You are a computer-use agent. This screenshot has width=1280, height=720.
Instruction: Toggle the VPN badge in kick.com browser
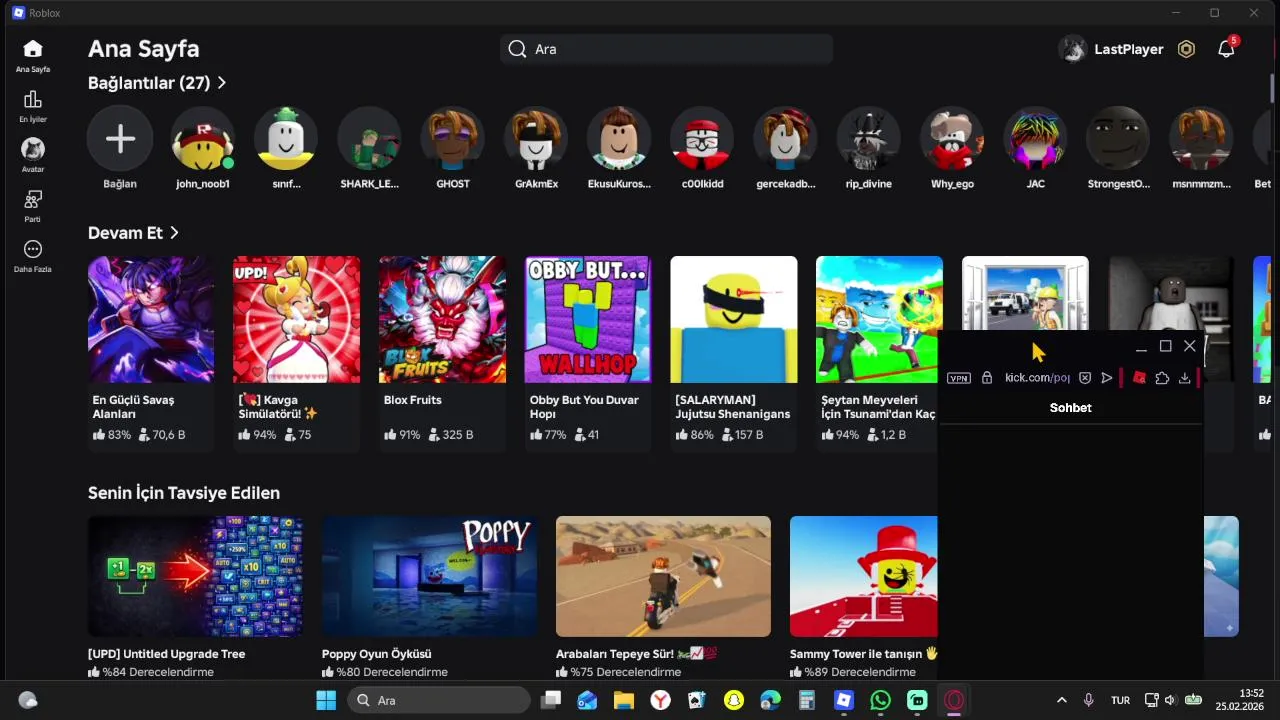pos(958,378)
